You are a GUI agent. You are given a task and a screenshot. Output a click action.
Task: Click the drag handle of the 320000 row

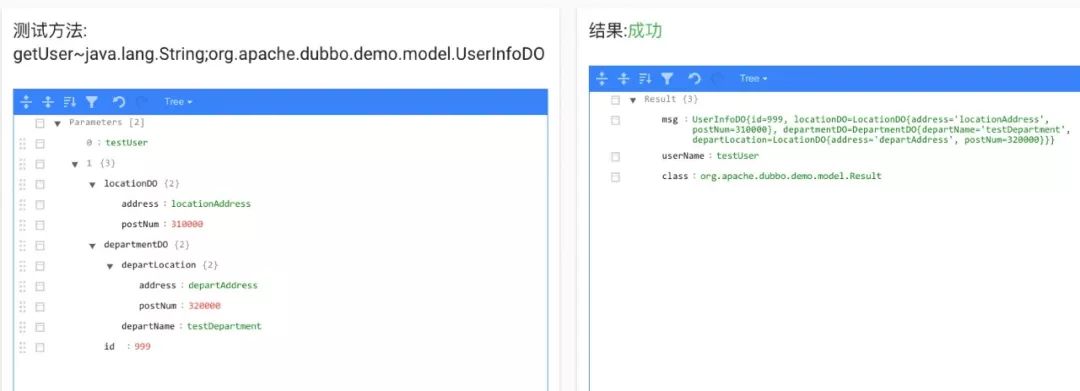coord(22,306)
